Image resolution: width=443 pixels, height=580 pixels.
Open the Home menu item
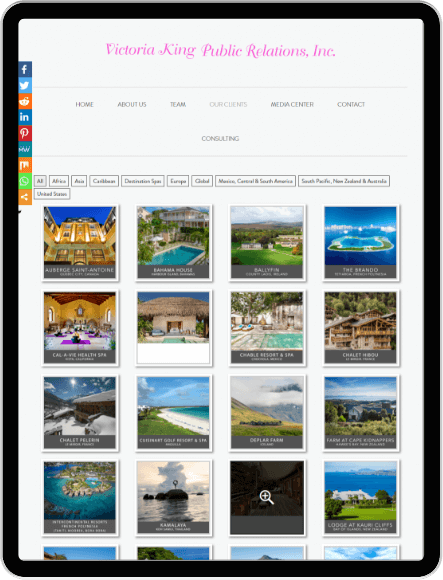pyautogui.click(x=84, y=105)
